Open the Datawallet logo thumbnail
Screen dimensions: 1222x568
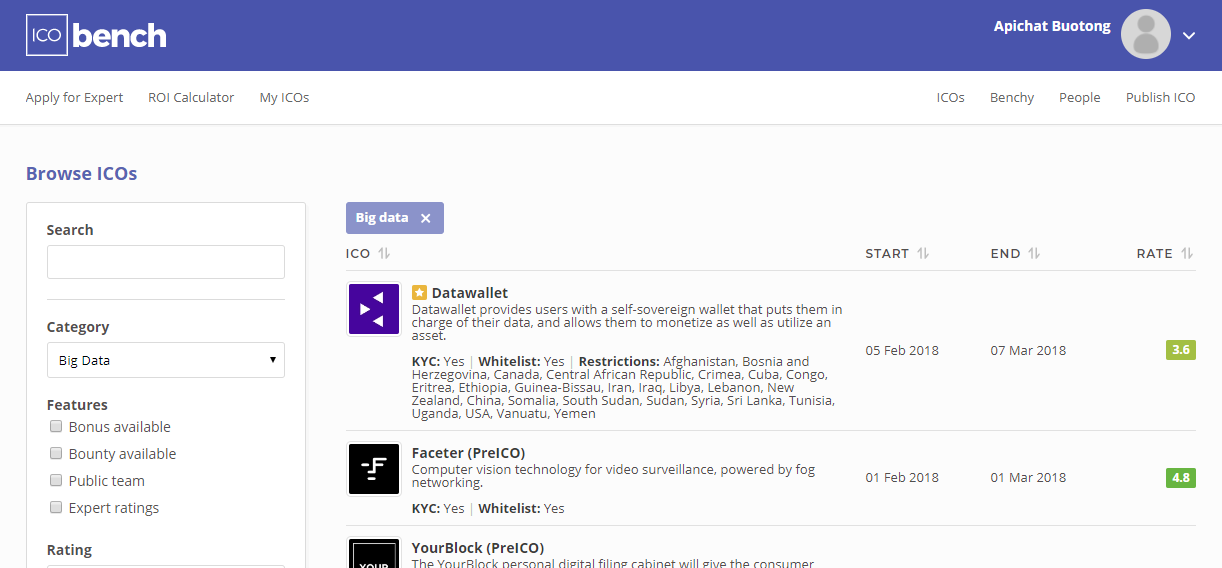tap(374, 310)
